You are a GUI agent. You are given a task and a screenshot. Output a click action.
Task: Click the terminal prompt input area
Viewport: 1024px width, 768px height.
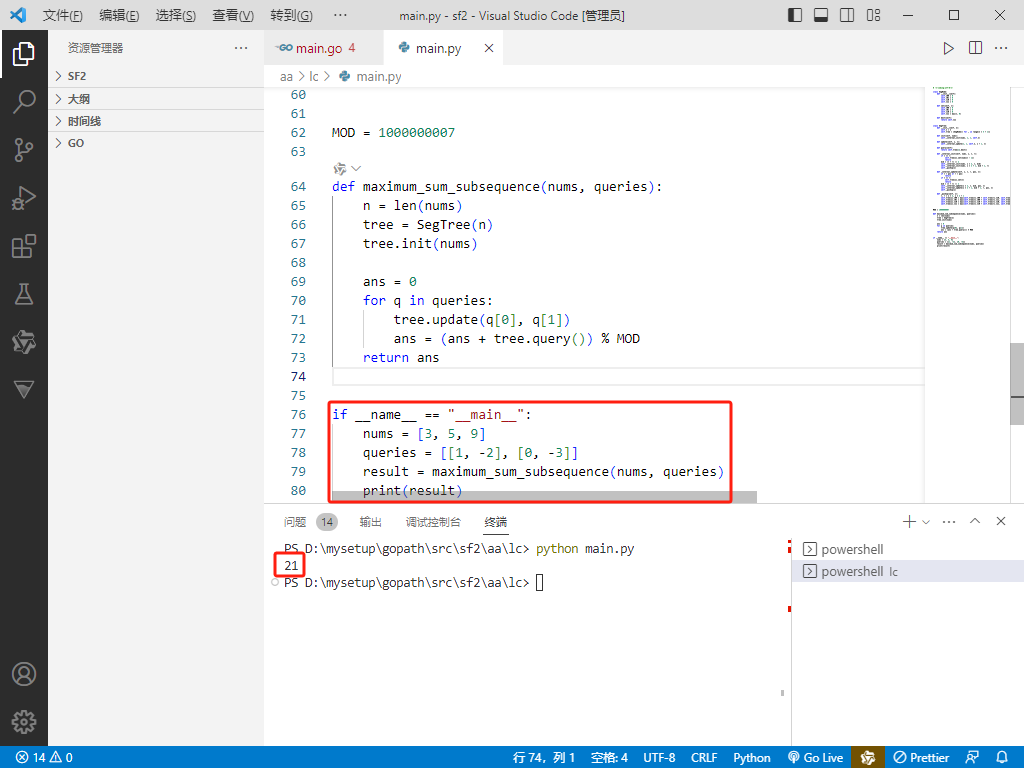539,583
